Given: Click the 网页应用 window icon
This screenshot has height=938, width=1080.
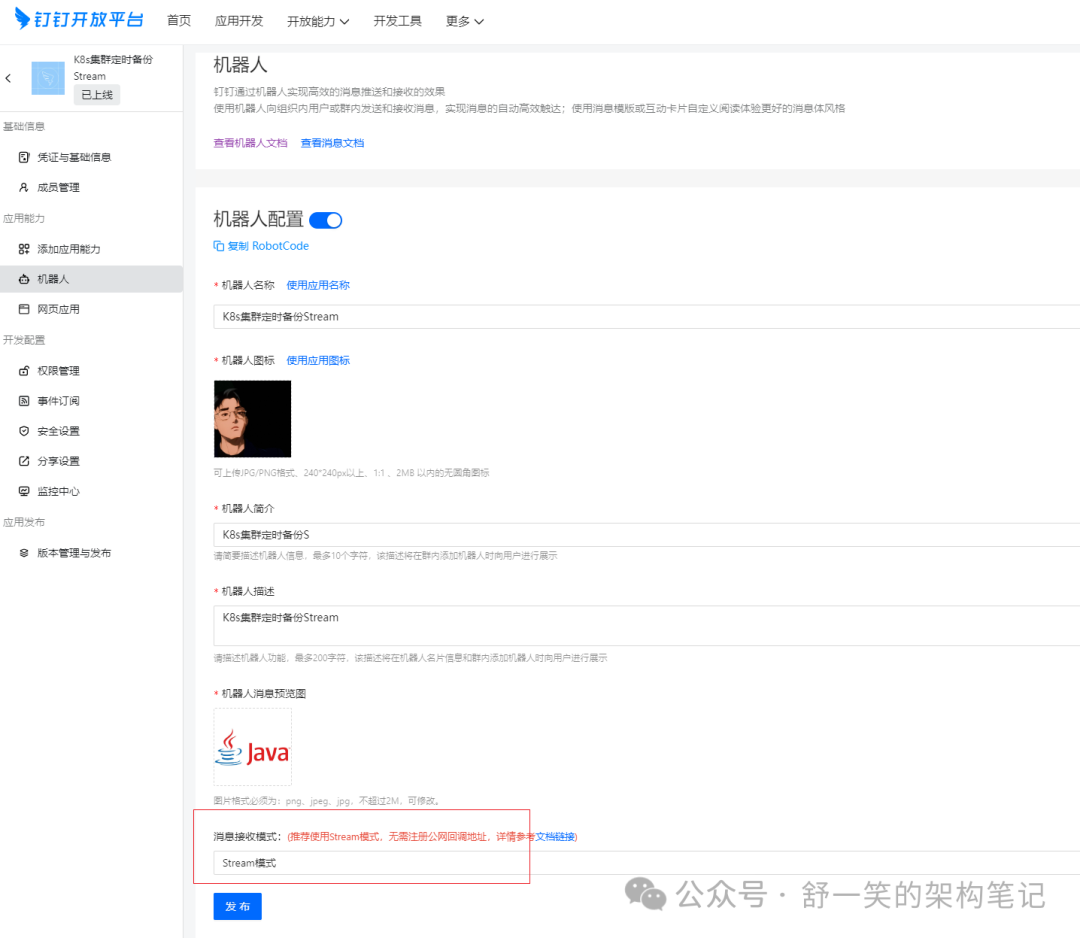Looking at the screenshot, I should click(24, 309).
